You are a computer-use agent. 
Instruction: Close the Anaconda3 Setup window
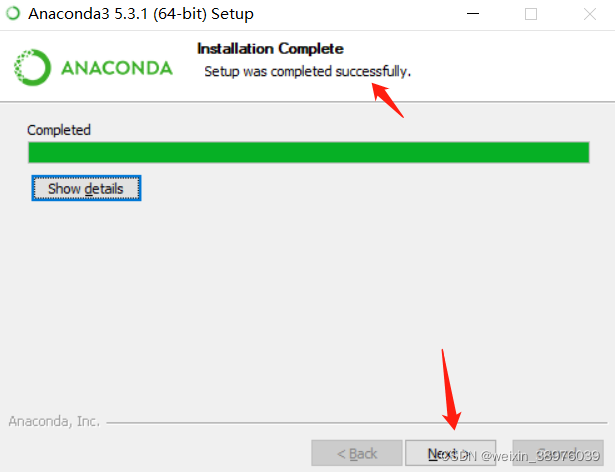[590, 14]
